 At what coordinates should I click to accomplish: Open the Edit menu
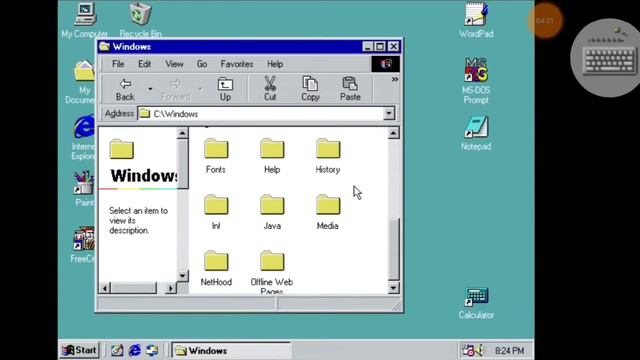[144, 64]
